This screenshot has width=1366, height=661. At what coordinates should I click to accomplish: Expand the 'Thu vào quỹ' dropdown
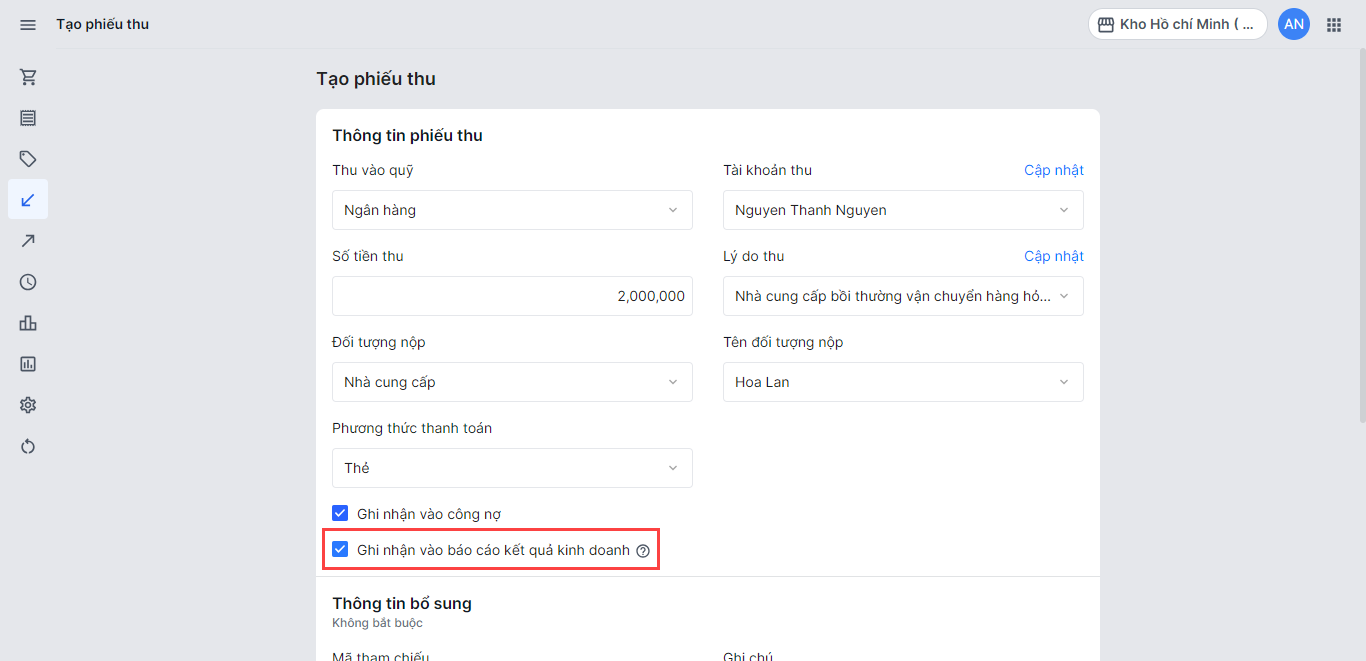pos(512,210)
